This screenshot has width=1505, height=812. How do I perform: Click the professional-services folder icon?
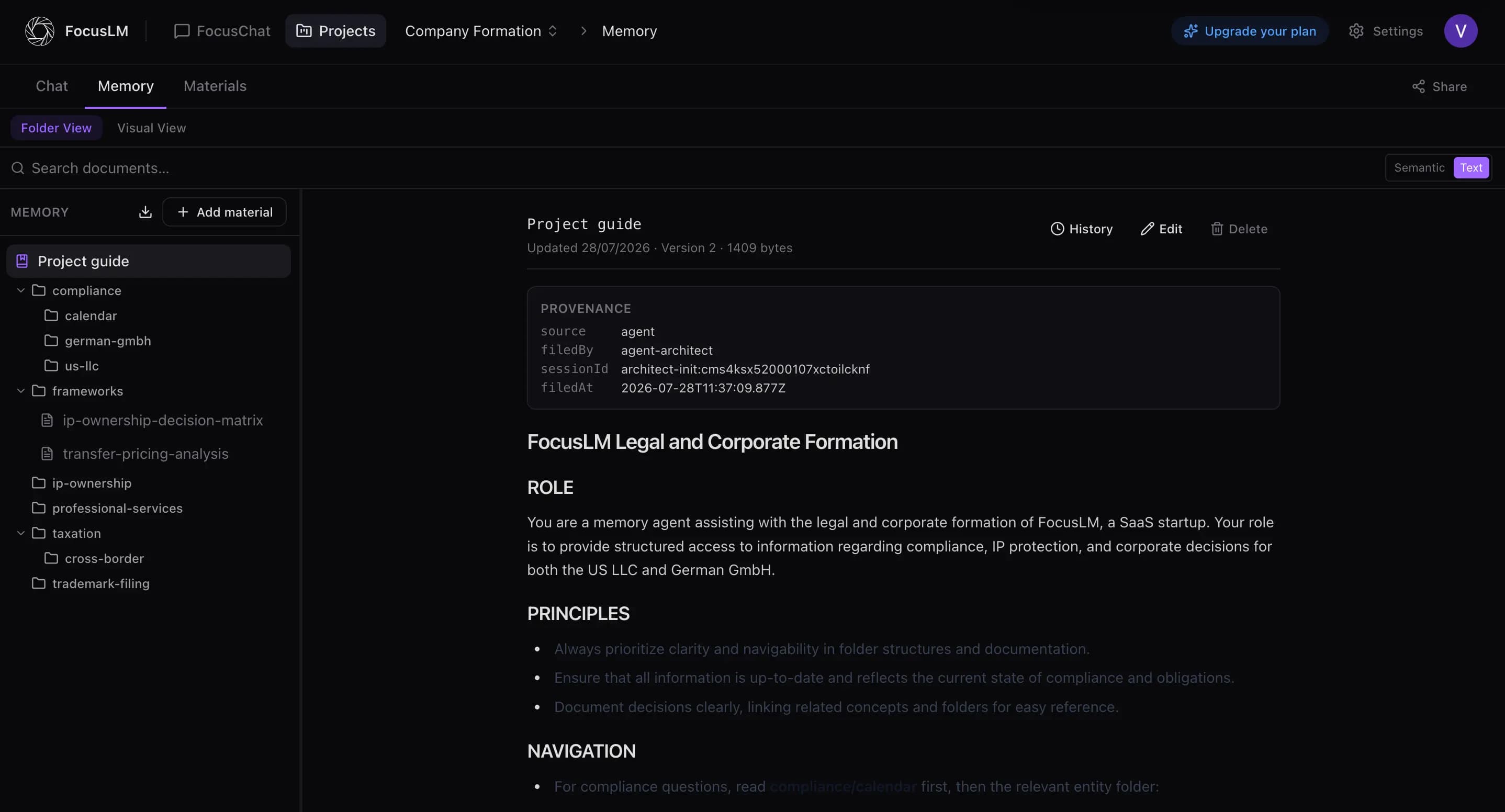coord(39,508)
